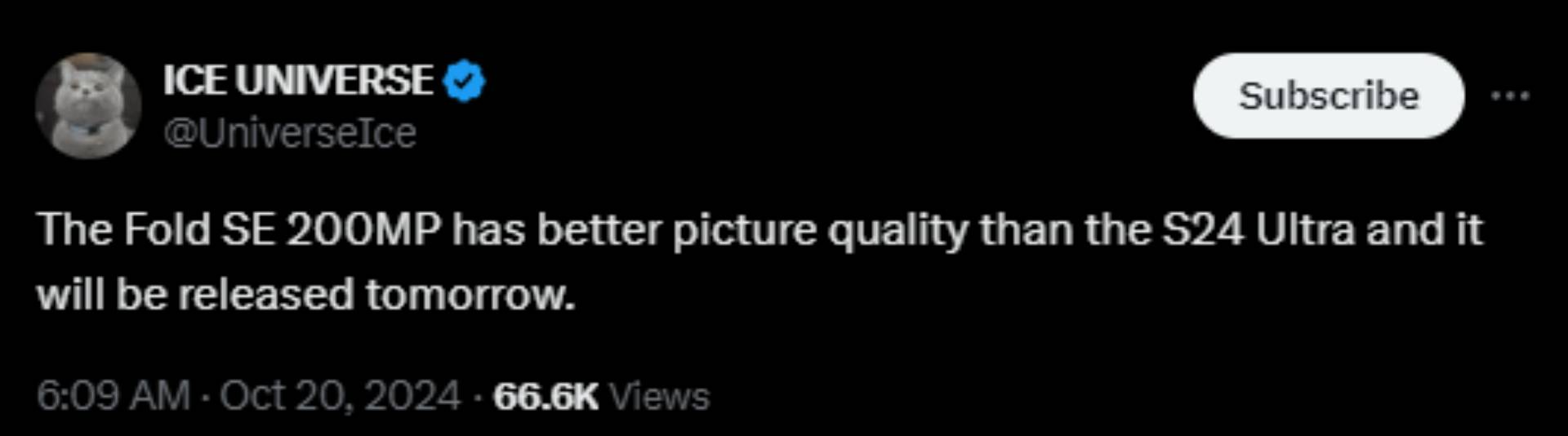This screenshot has width=1568, height=436.
Task: Click the phrase 'Fold SE 200MP'
Action: coord(283,229)
